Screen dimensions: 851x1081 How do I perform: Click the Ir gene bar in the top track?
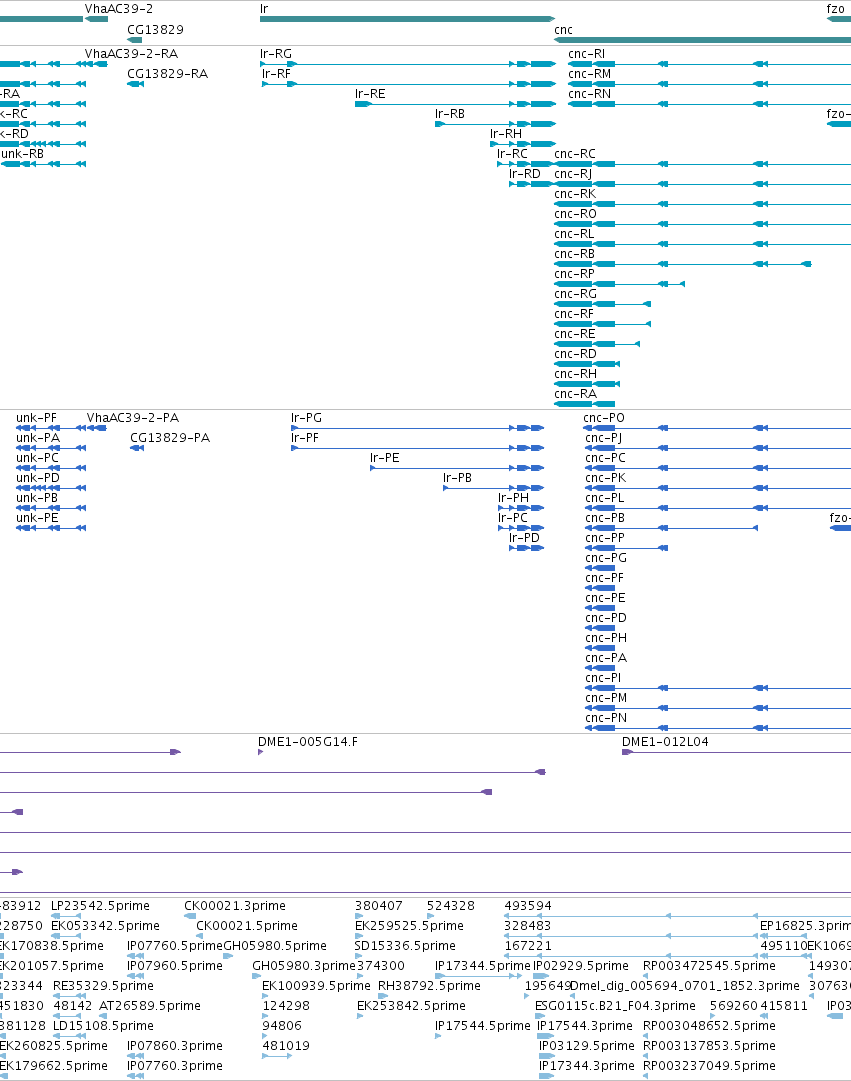click(407, 19)
